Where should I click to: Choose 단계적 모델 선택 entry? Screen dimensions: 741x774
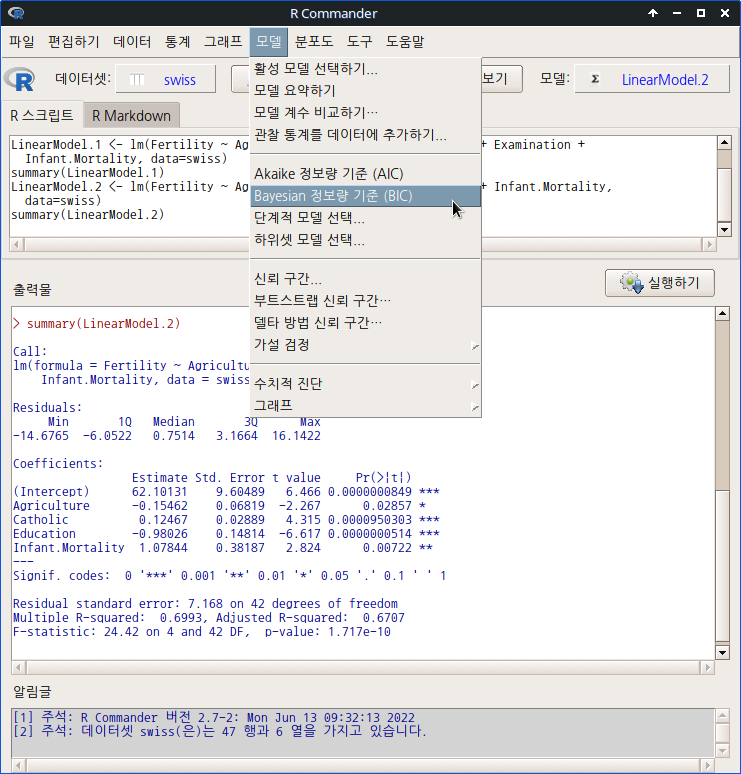[365, 218]
